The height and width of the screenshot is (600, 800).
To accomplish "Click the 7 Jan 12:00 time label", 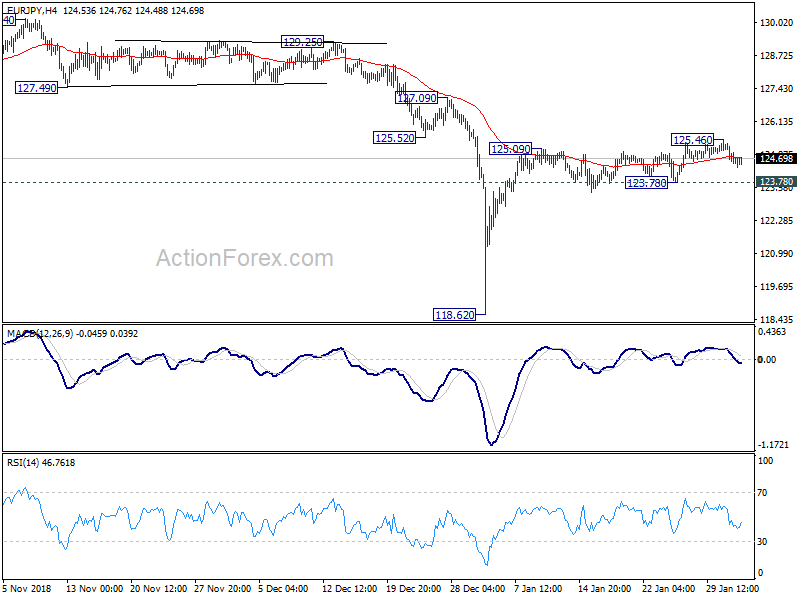I will point(538,589).
